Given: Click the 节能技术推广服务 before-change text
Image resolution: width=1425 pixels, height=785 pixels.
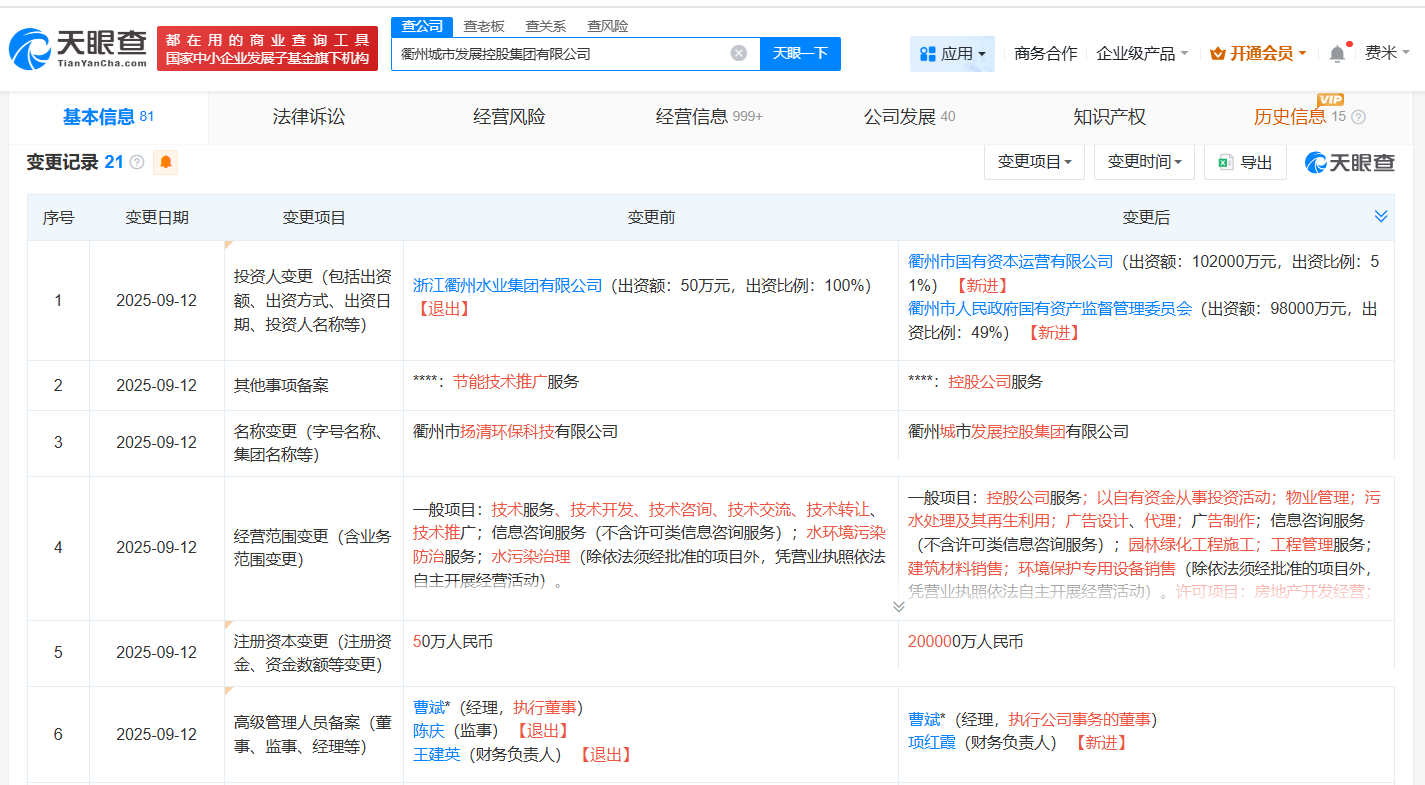Looking at the screenshot, I should point(516,382).
